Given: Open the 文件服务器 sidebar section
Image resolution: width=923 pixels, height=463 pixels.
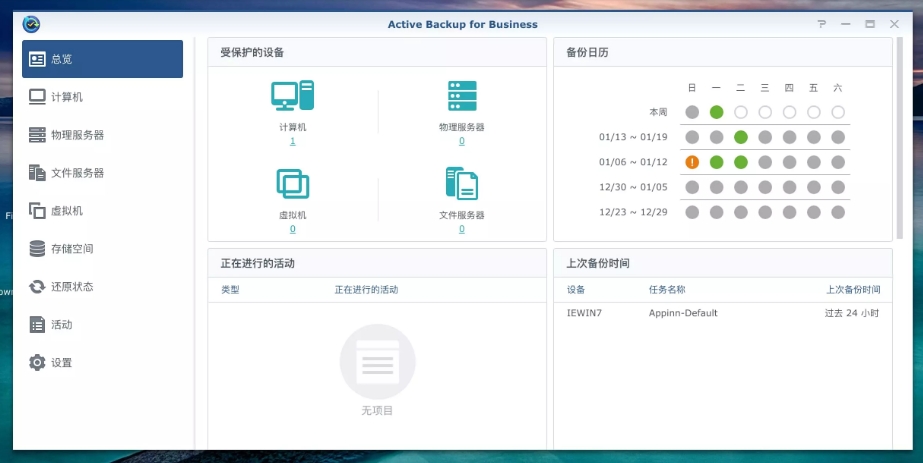Looking at the screenshot, I should click(x=102, y=173).
